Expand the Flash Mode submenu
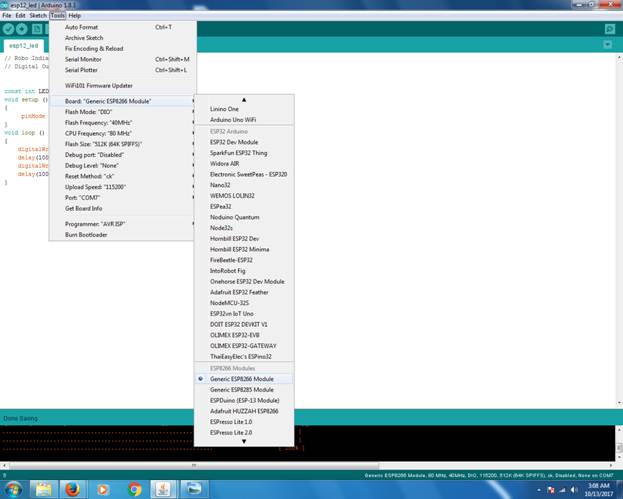This screenshot has height=499, width=623. click(x=122, y=112)
